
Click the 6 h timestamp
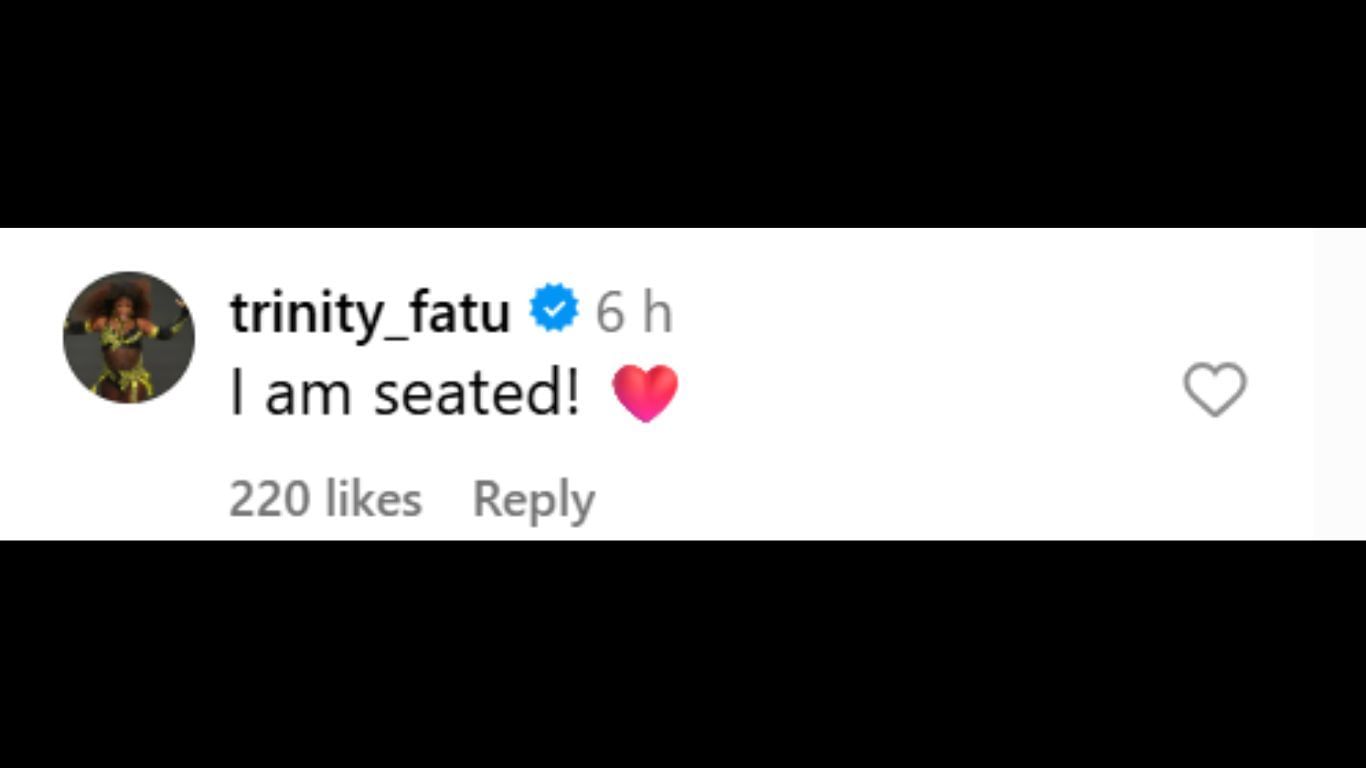coord(634,313)
